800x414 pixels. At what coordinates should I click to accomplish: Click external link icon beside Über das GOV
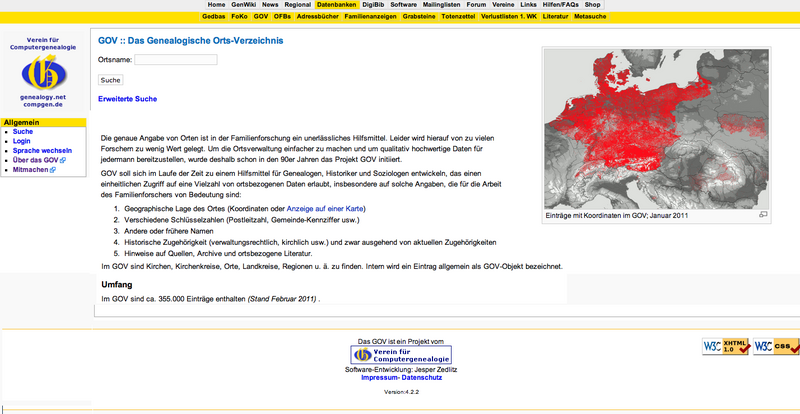point(63,160)
